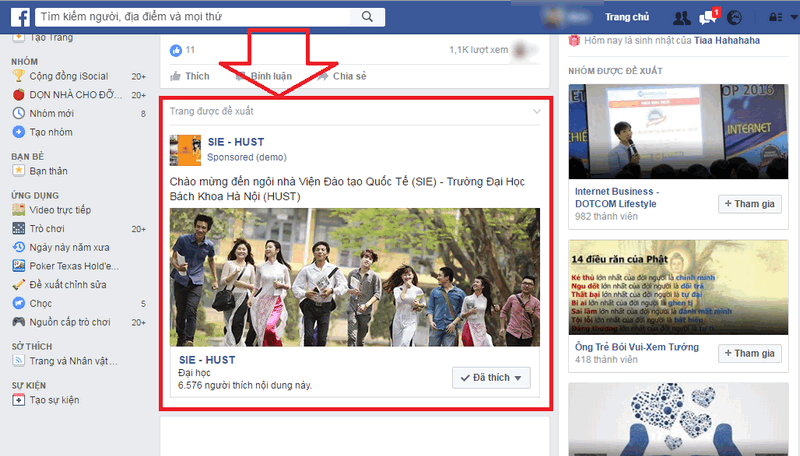Viewport: 800px width, 456px height.
Task: Click the search magnifier icon
Action: 367,17
